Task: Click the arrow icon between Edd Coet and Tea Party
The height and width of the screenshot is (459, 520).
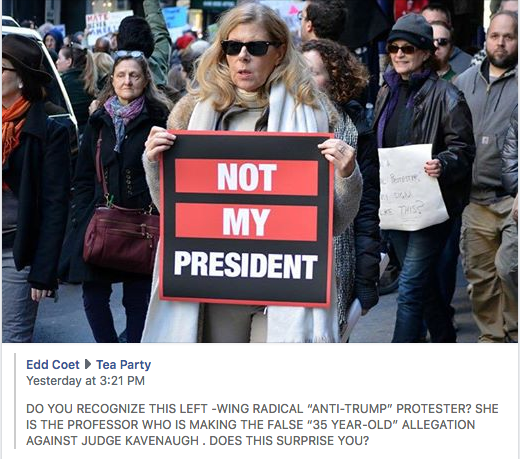Action: click(88, 365)
